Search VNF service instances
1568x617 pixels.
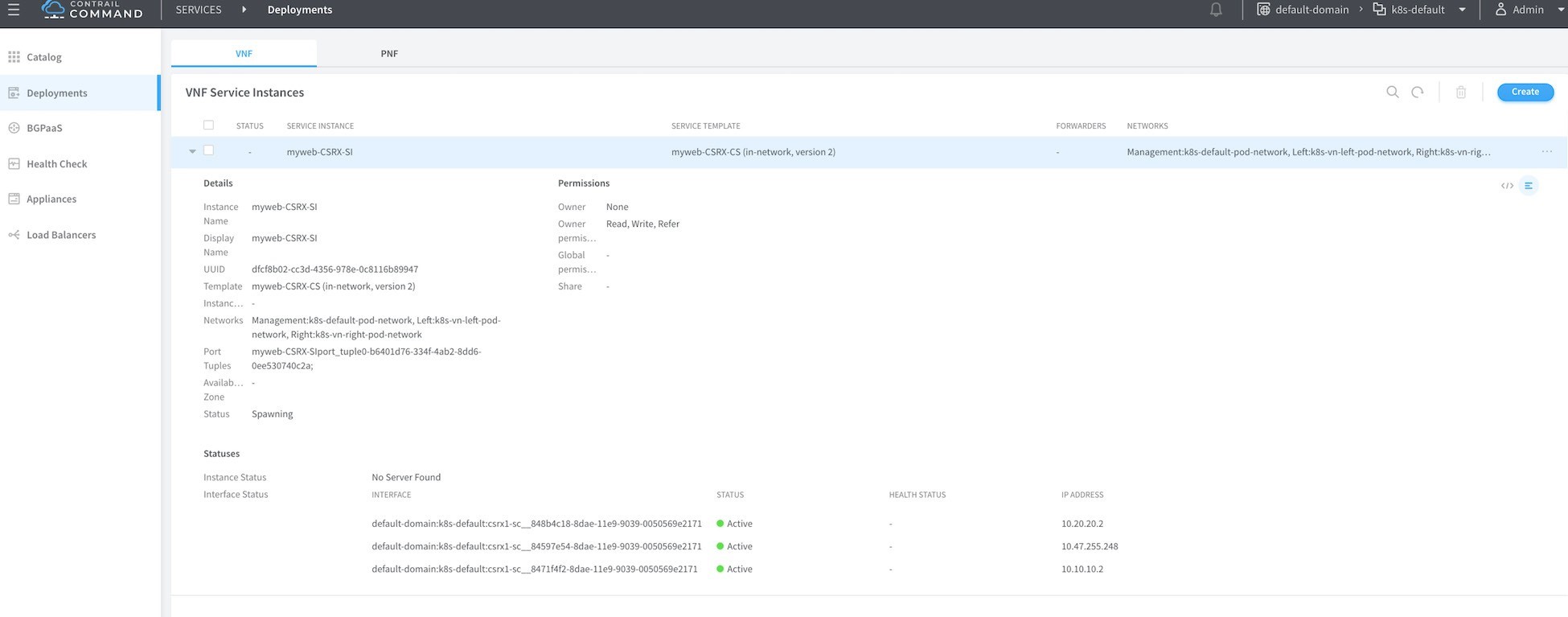(1393, 93)
